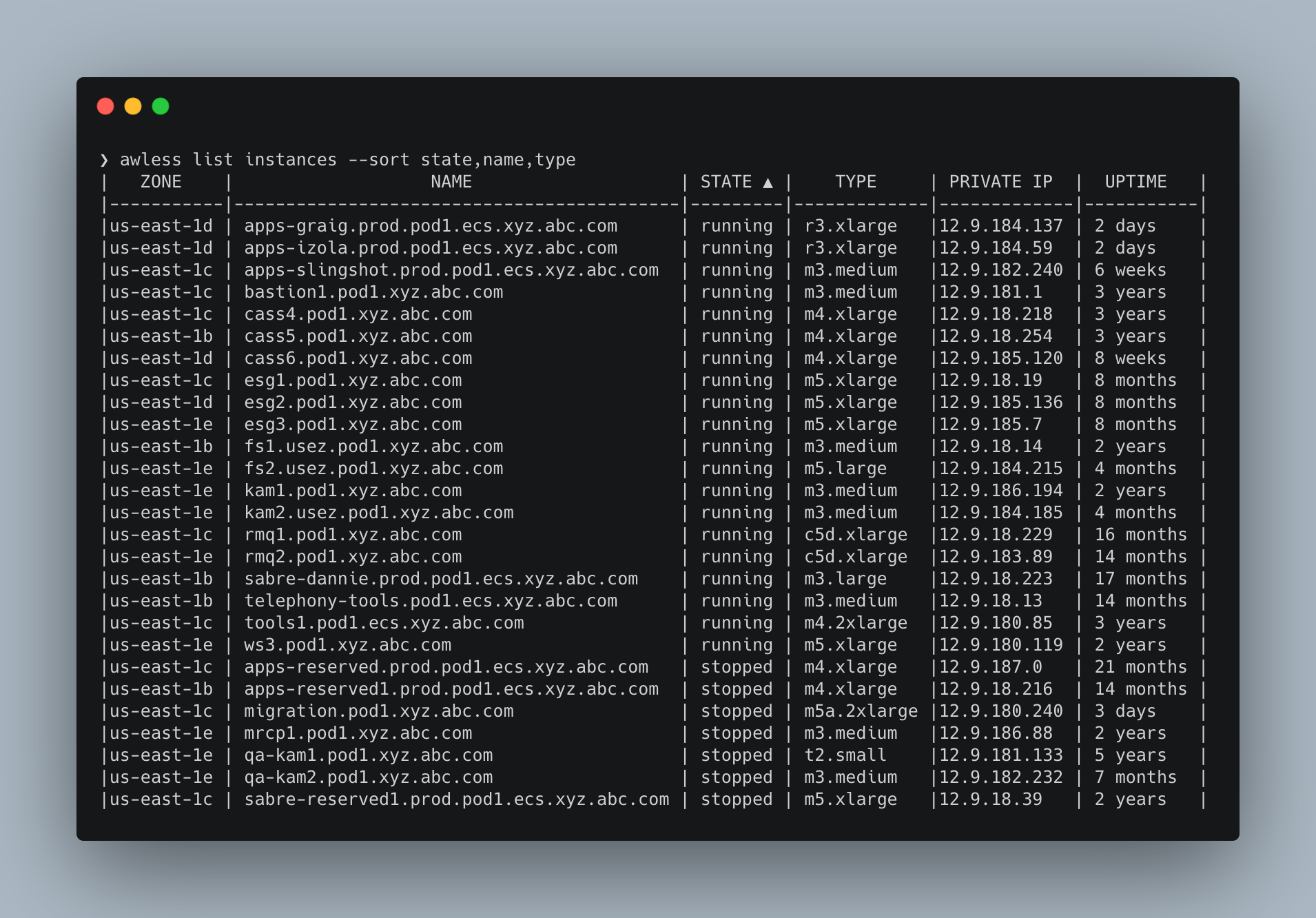This screenshot has height=918, width=1316.
Task: Click the ascending sort arrow beside STATE
Action: pos(768,183)
